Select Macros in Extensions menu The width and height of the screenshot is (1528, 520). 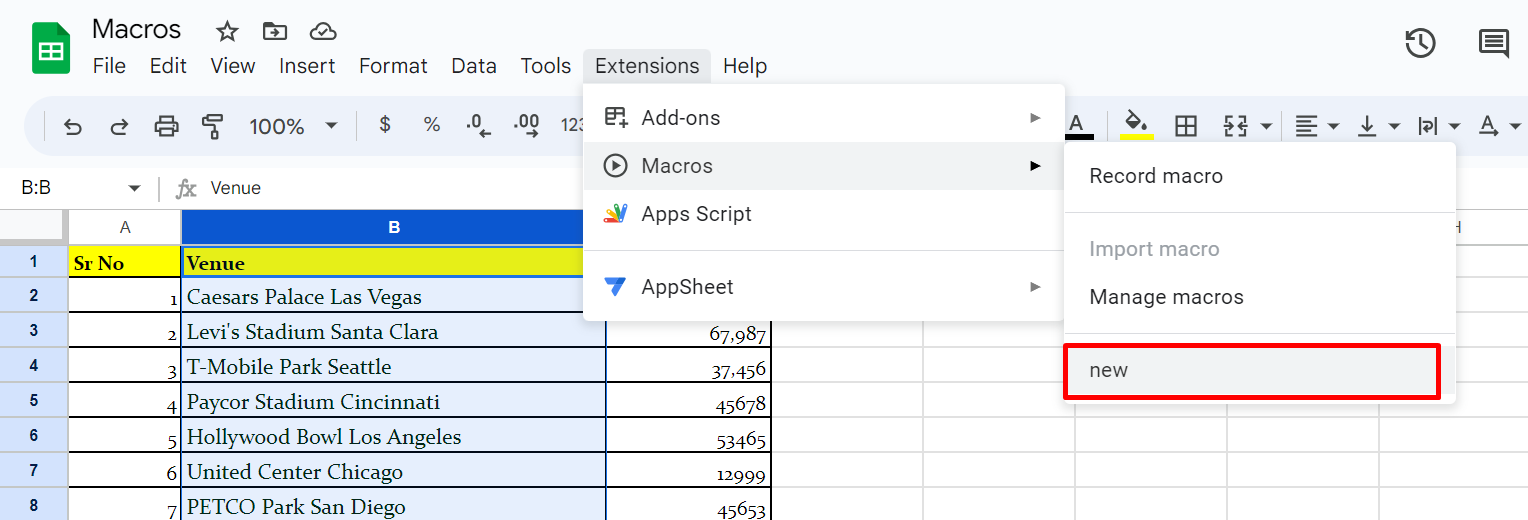pyautogui.click(x=823, y=166)
